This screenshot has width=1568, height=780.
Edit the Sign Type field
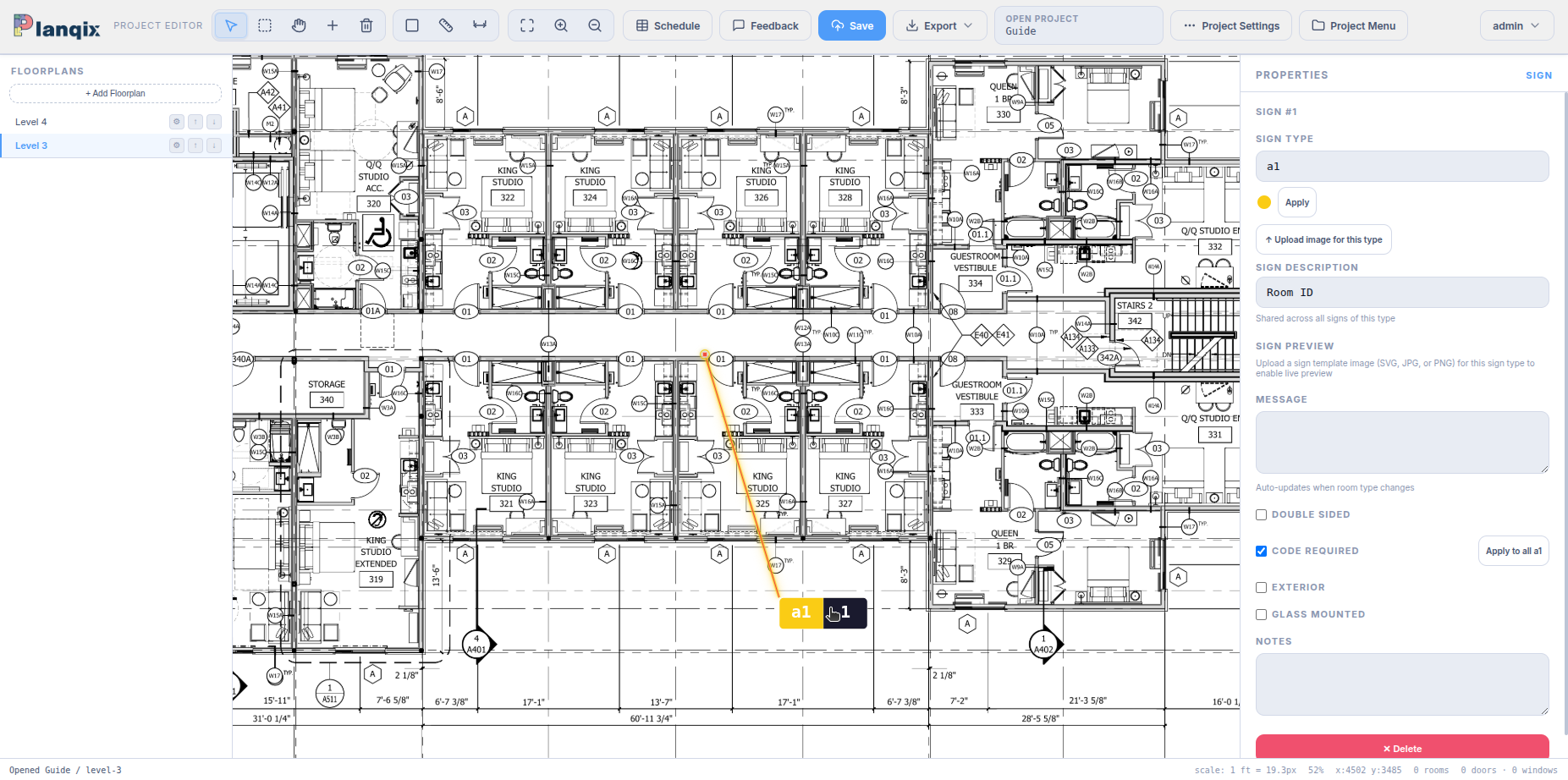tap(1402, 167)
